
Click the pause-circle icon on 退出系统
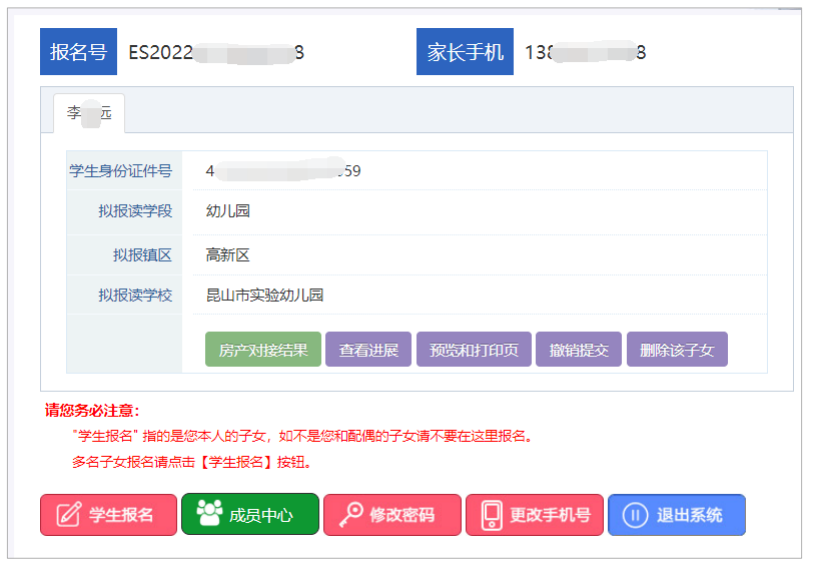[635, 515]
